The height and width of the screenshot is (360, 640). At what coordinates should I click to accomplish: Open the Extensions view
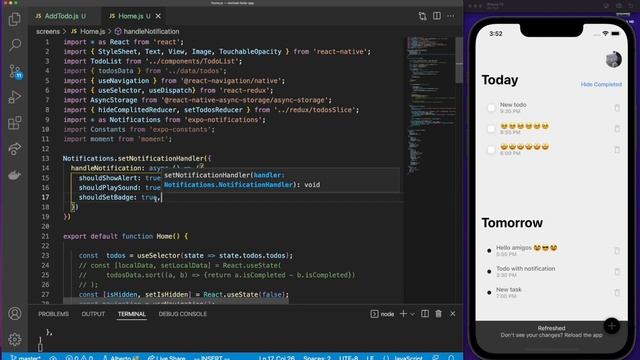(x=15, y=123)
